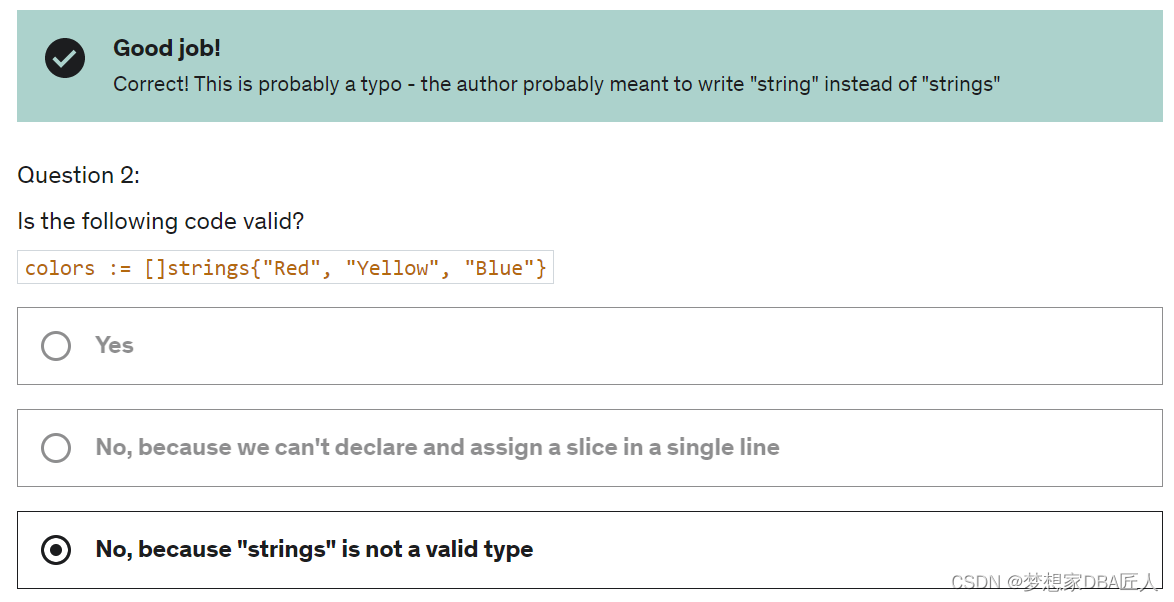Select the circular icon next to 'Yes'
Image resolution: width=1174 pixels, height=602 pixels.
tap(56, 346)
